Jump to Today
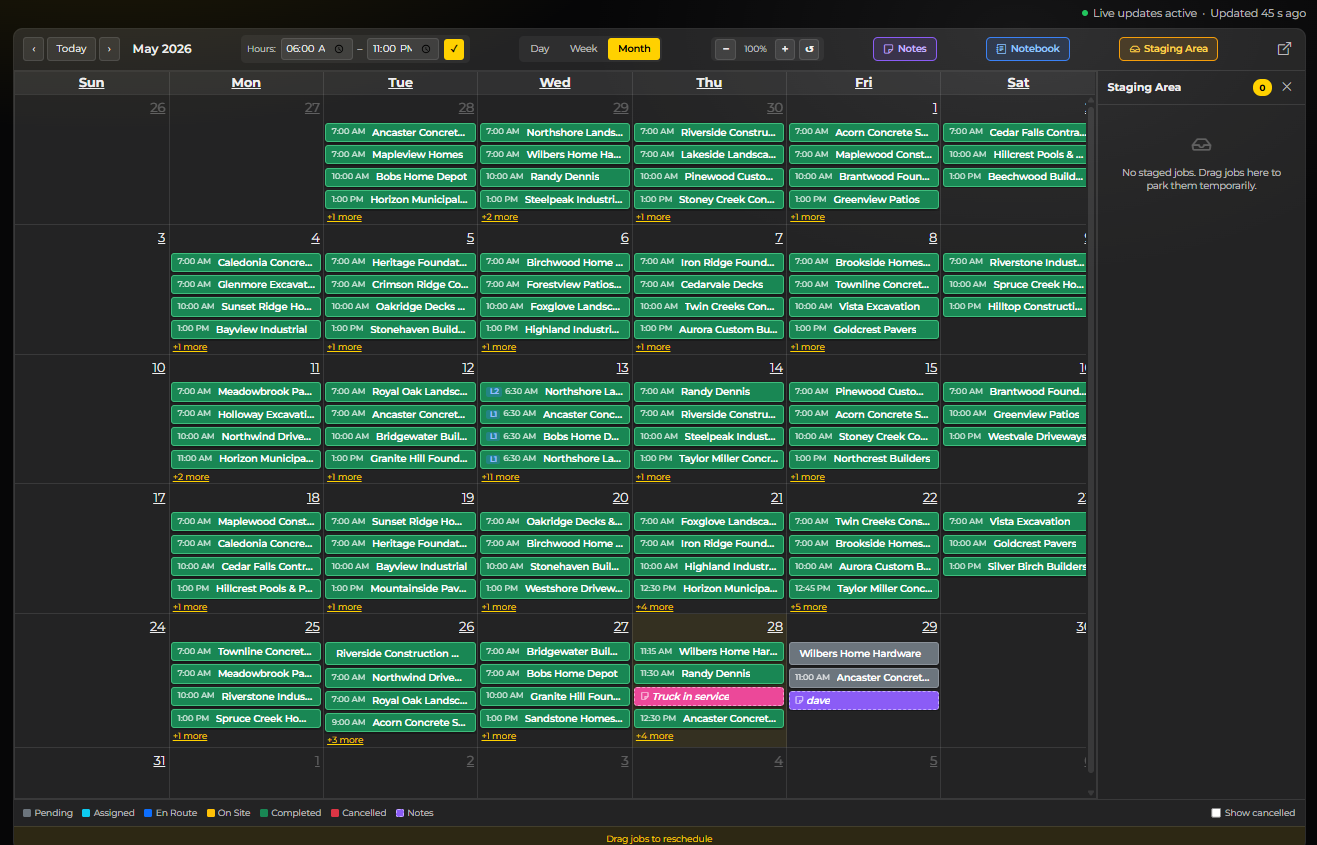This screenshot has width=1317, height=845. point(71,49)
